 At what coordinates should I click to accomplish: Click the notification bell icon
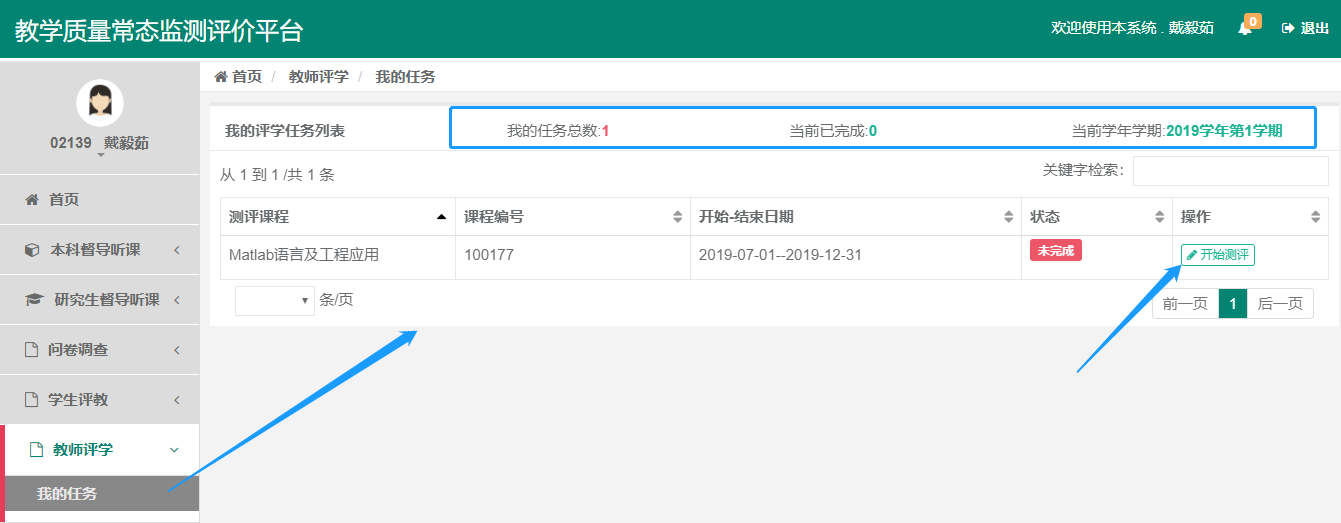(1245, 28)
